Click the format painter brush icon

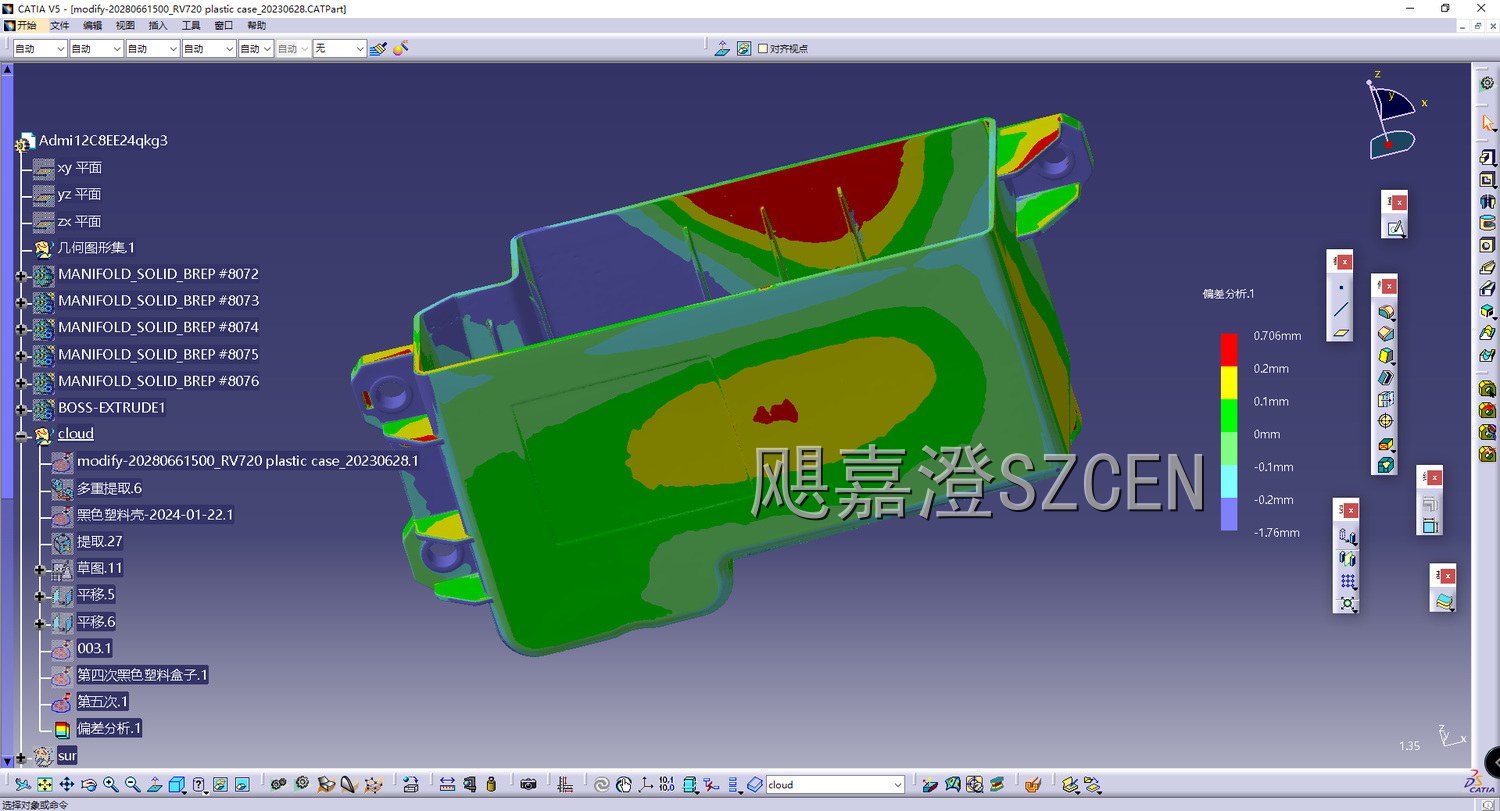point(378,48)
